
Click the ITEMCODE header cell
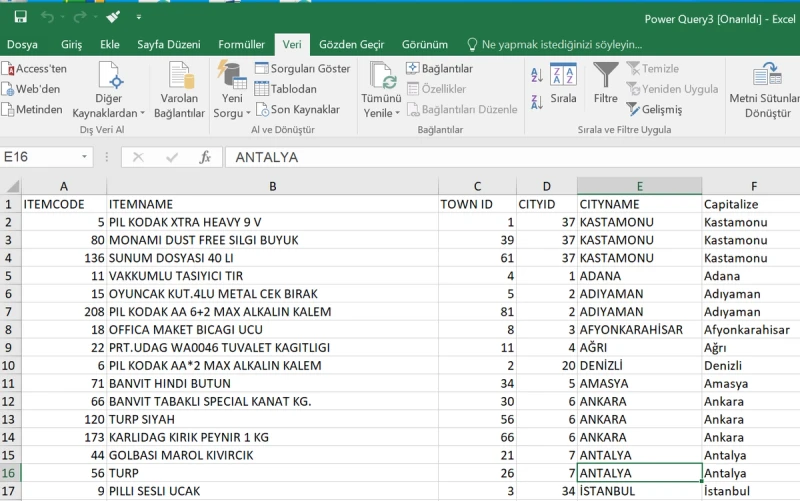pos(64,204)
